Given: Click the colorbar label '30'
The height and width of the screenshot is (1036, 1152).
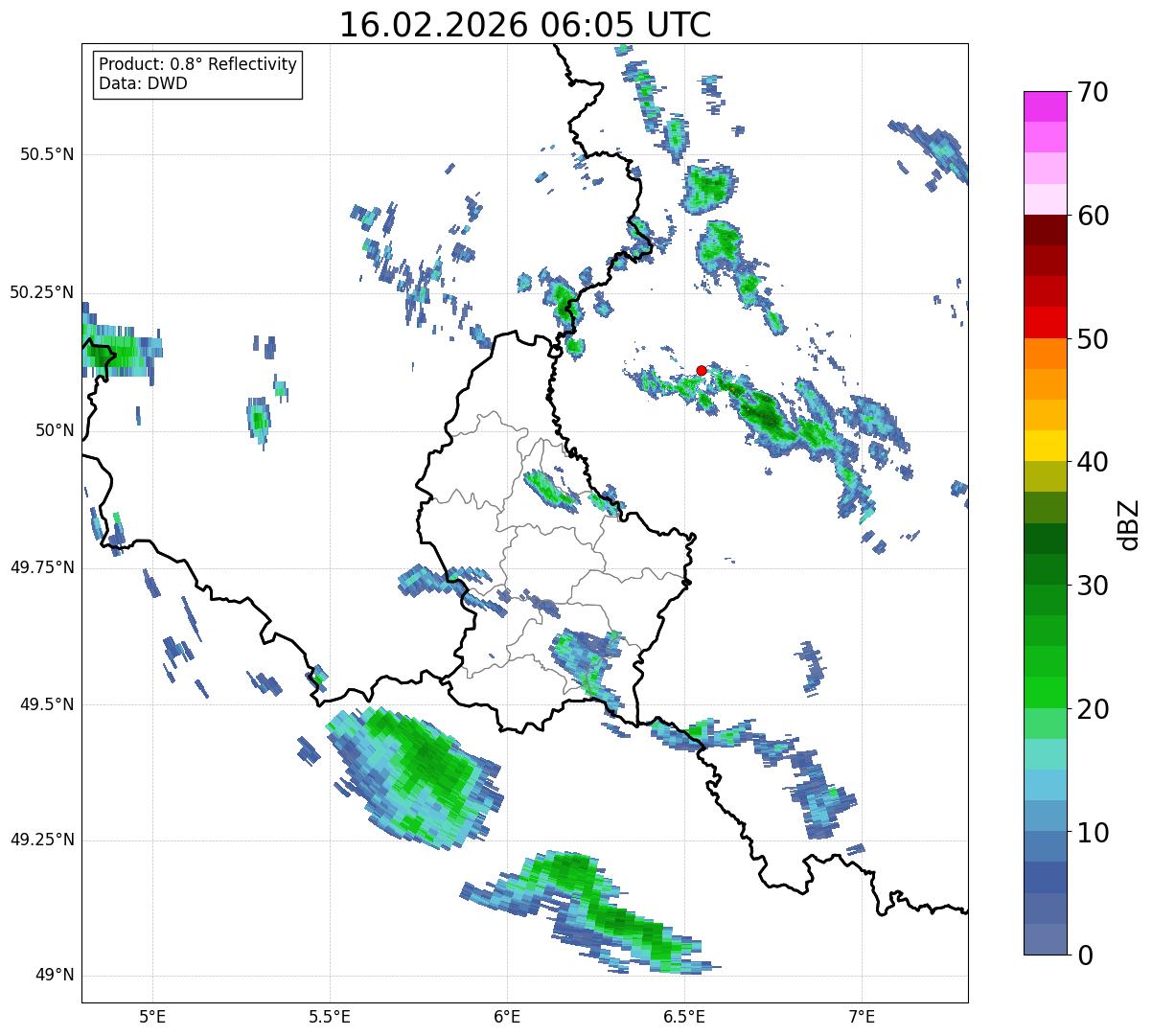Looking at the screenshot, I should click(1092, 586).
